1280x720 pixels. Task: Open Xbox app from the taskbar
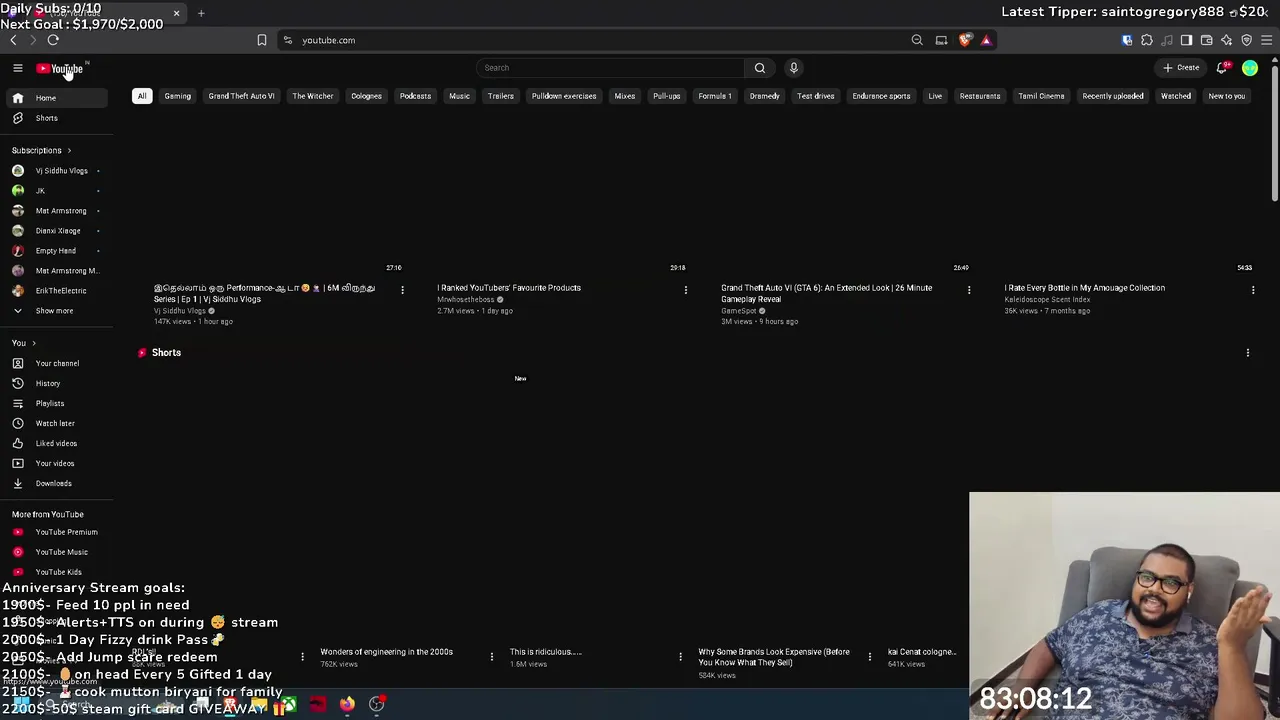point(288,705)
